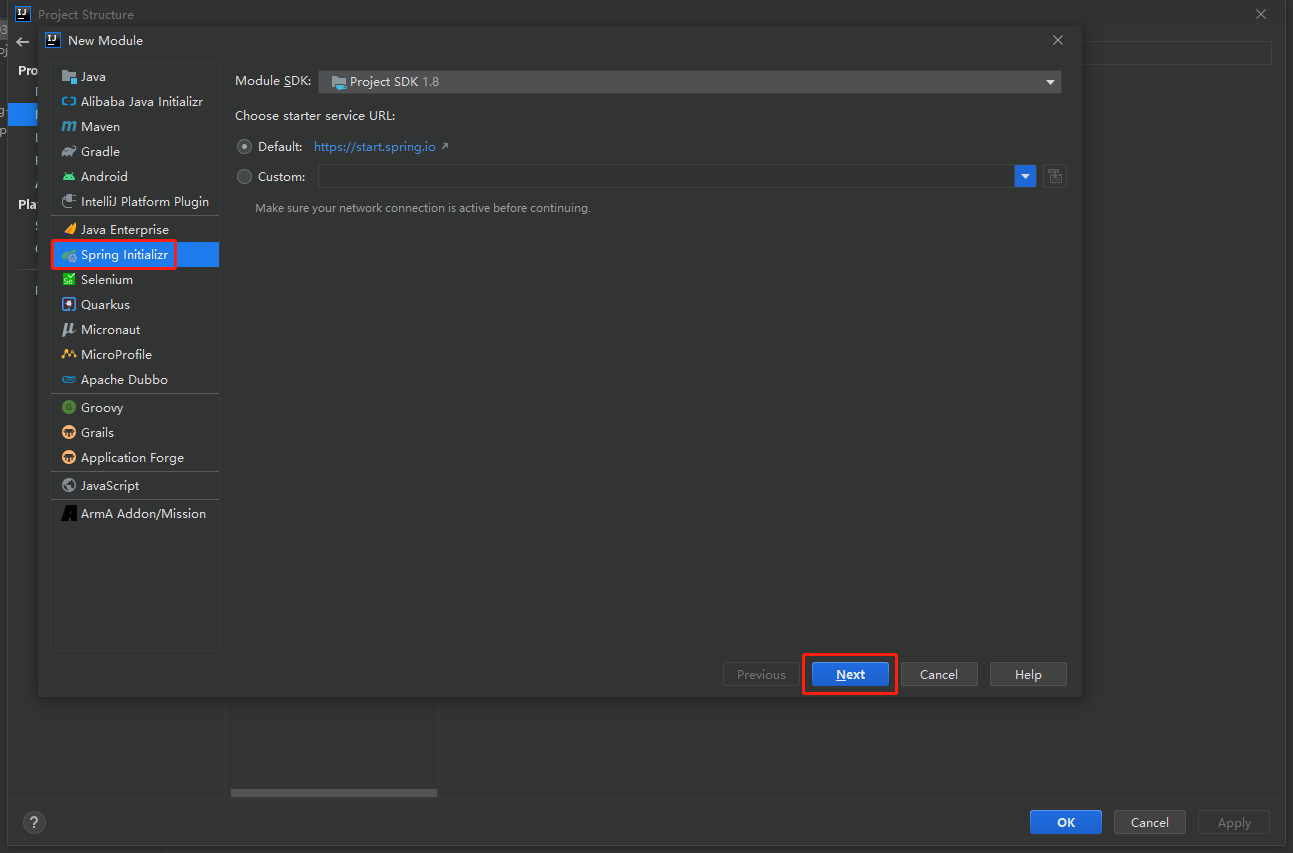This screenshot has width=1293, height=853.
Task: Click OK in Project Structure window
Action: [x=1066, y=822]
